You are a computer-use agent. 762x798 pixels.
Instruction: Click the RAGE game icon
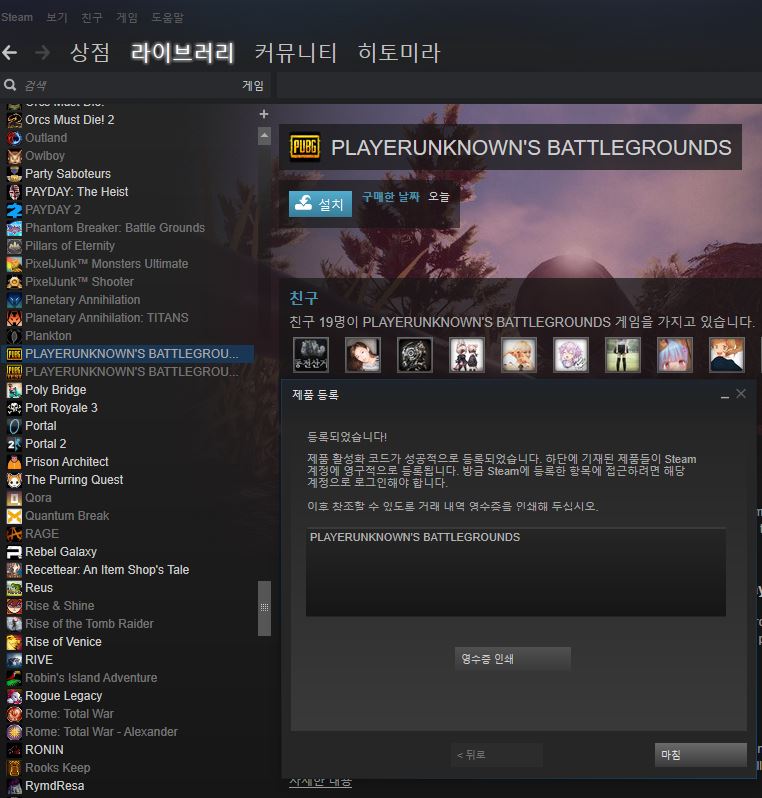(14, 534)
